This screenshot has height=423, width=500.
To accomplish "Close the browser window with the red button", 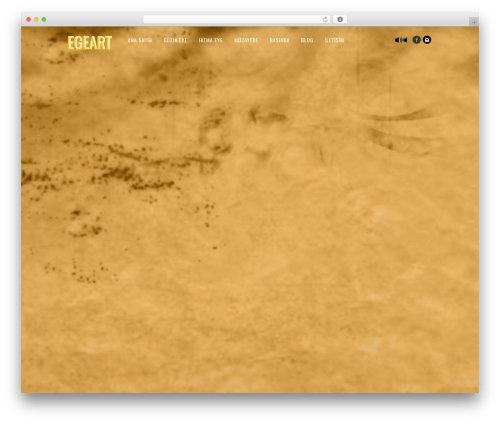I will coord(29,19).
